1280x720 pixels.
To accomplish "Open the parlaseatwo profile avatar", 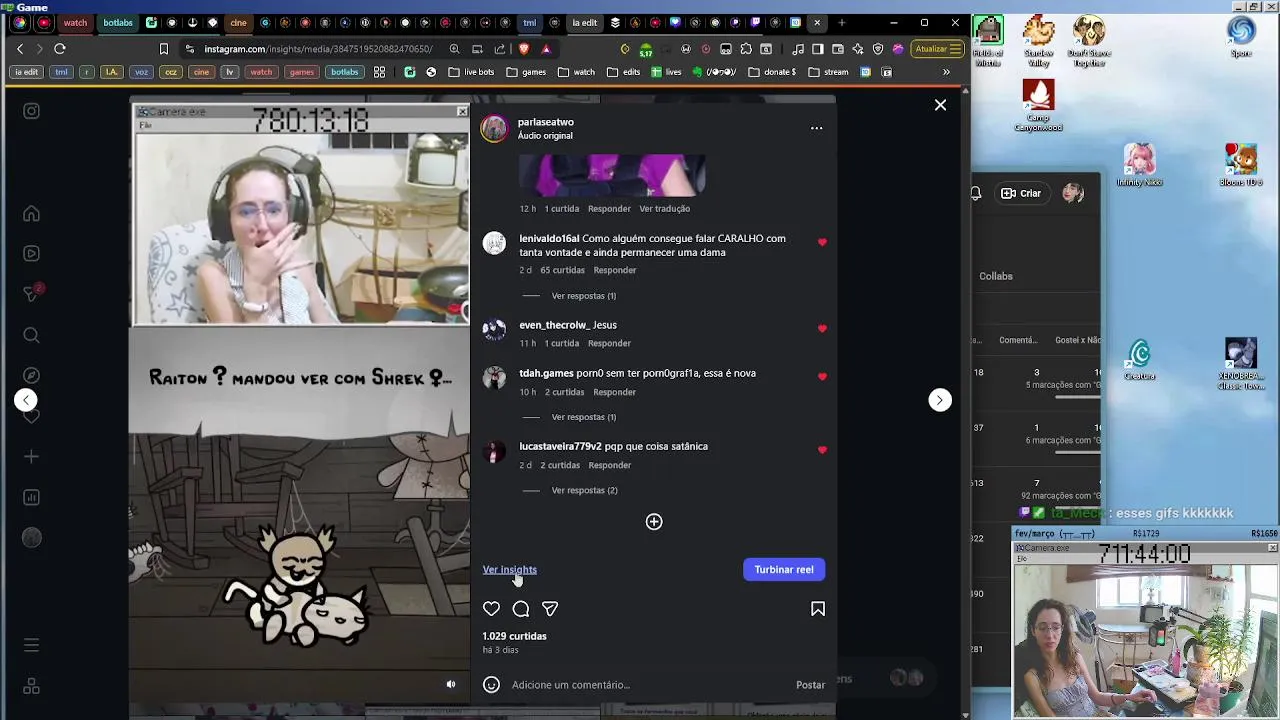I will tap(495, 128).
